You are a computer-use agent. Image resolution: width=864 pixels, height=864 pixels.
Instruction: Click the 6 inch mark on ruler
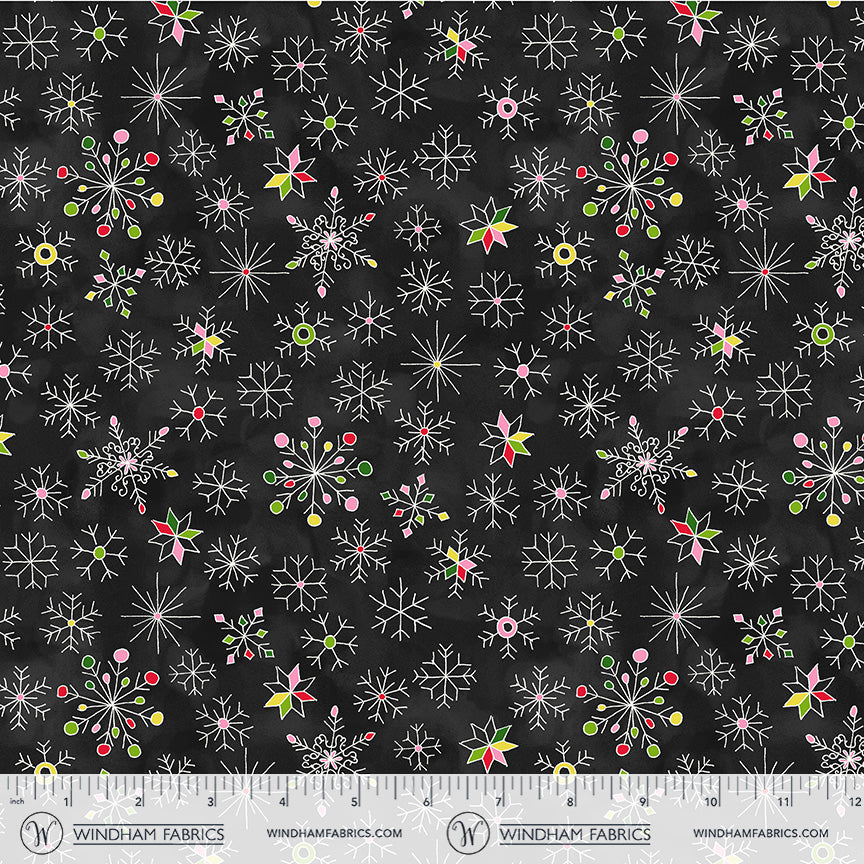[425, 801]
